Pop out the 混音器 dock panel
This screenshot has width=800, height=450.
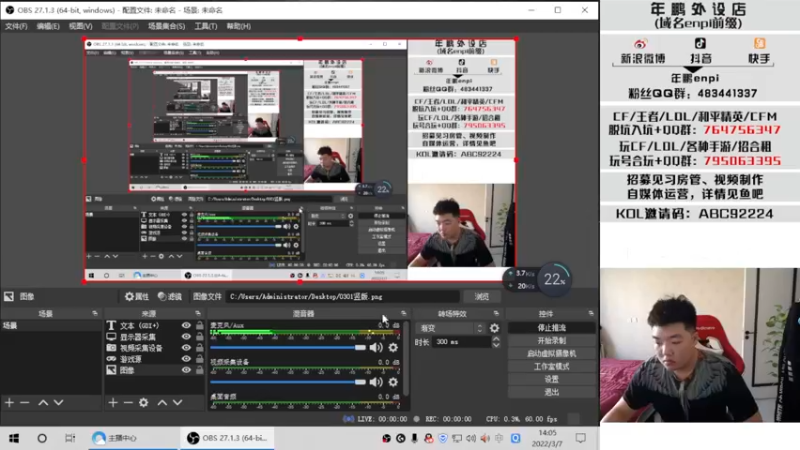click(x=404, y=313)
